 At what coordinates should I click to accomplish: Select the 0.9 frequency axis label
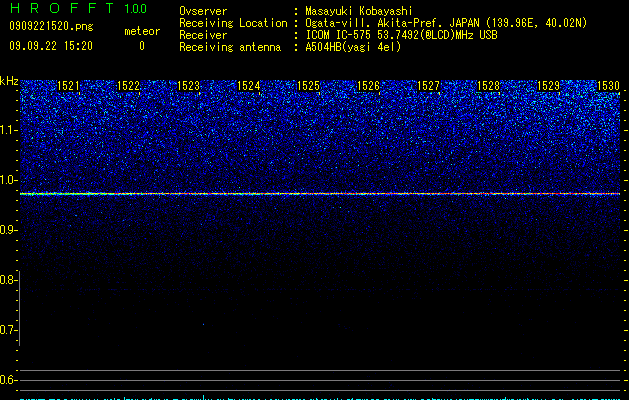point(9,230)
